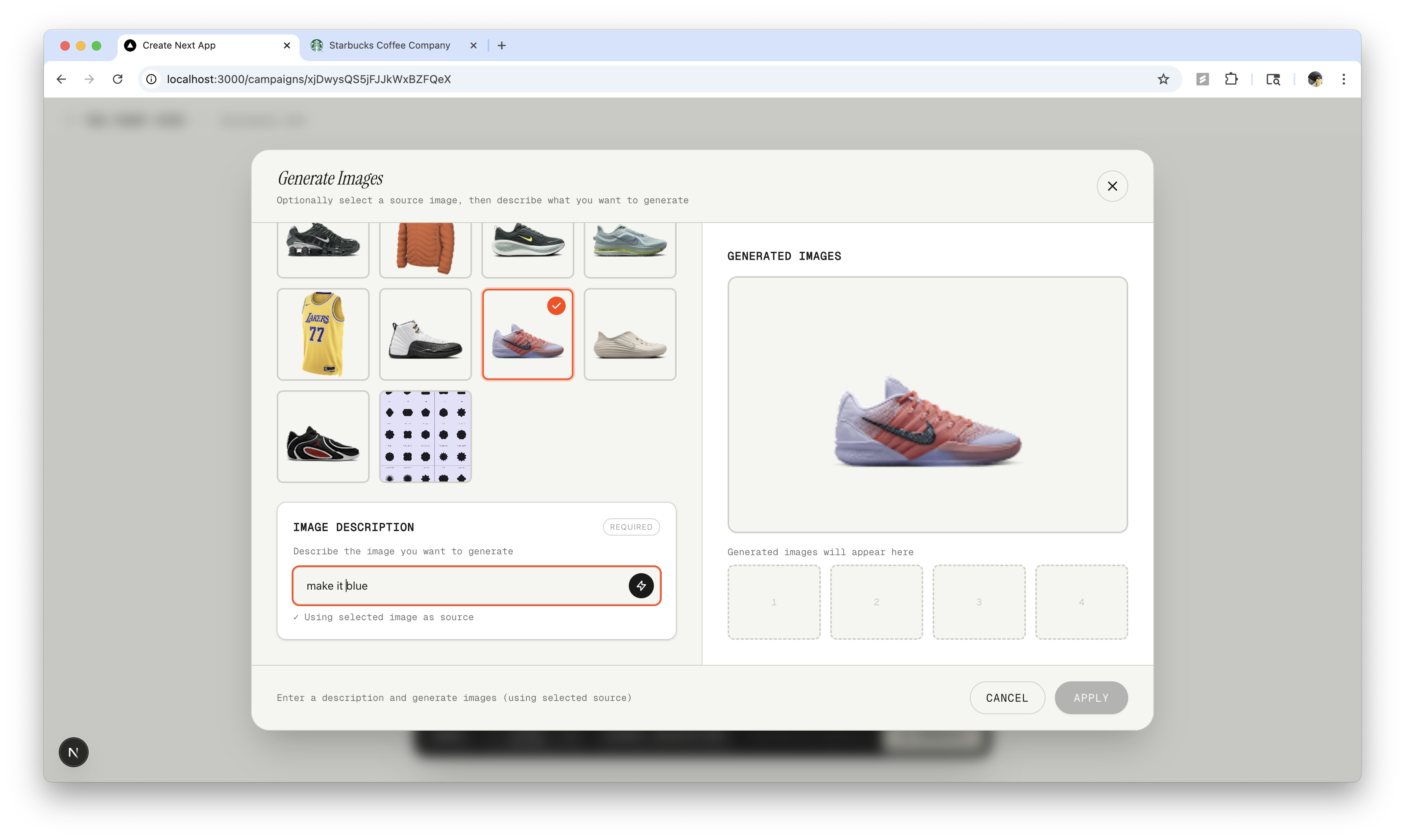Open the browser extensions puzzle icon
Image resolution: width=1405 pixels, height=840 pixels.
[1231, 79]
